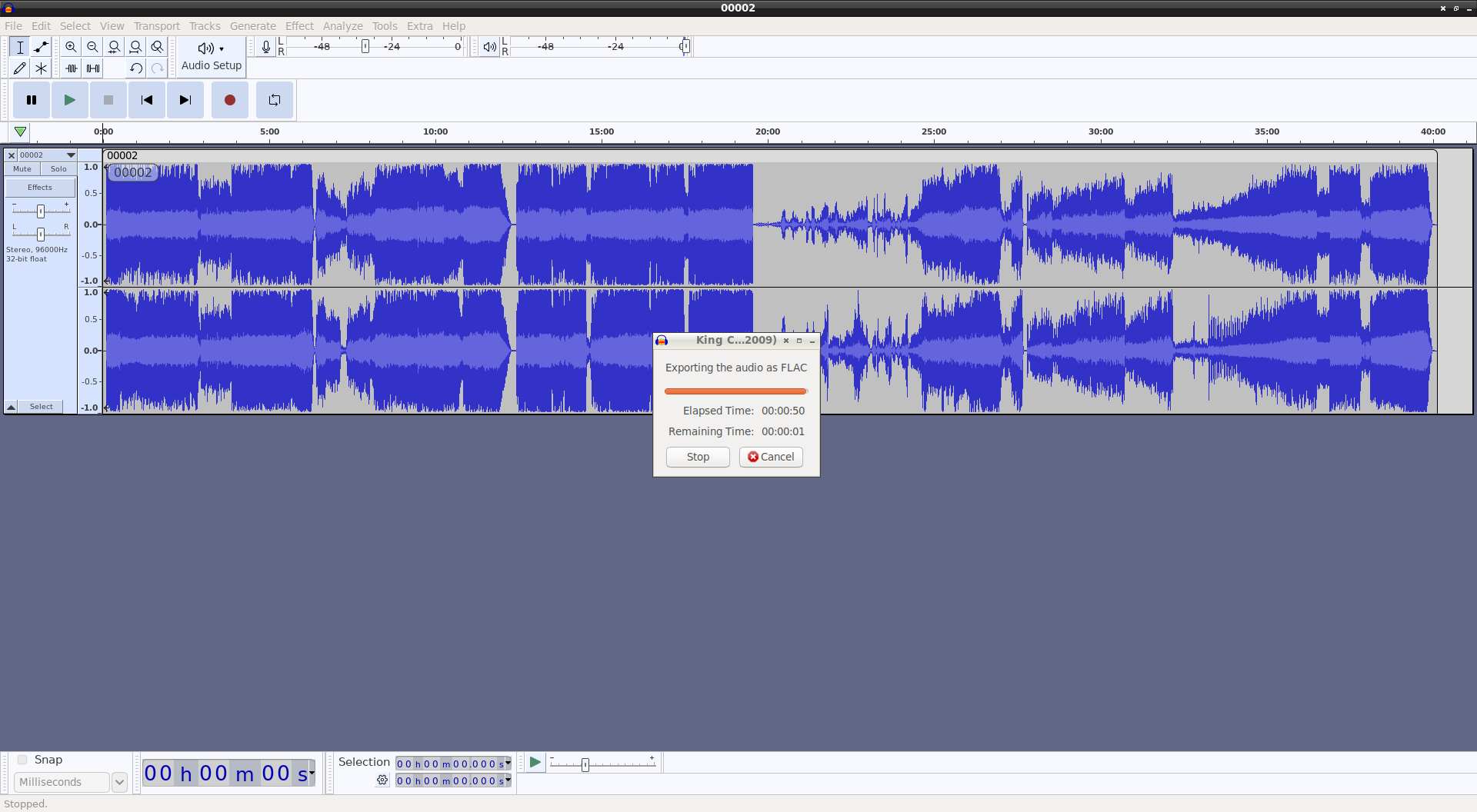Click the track Select button
1477x812 pixels.
click(42, 407)
